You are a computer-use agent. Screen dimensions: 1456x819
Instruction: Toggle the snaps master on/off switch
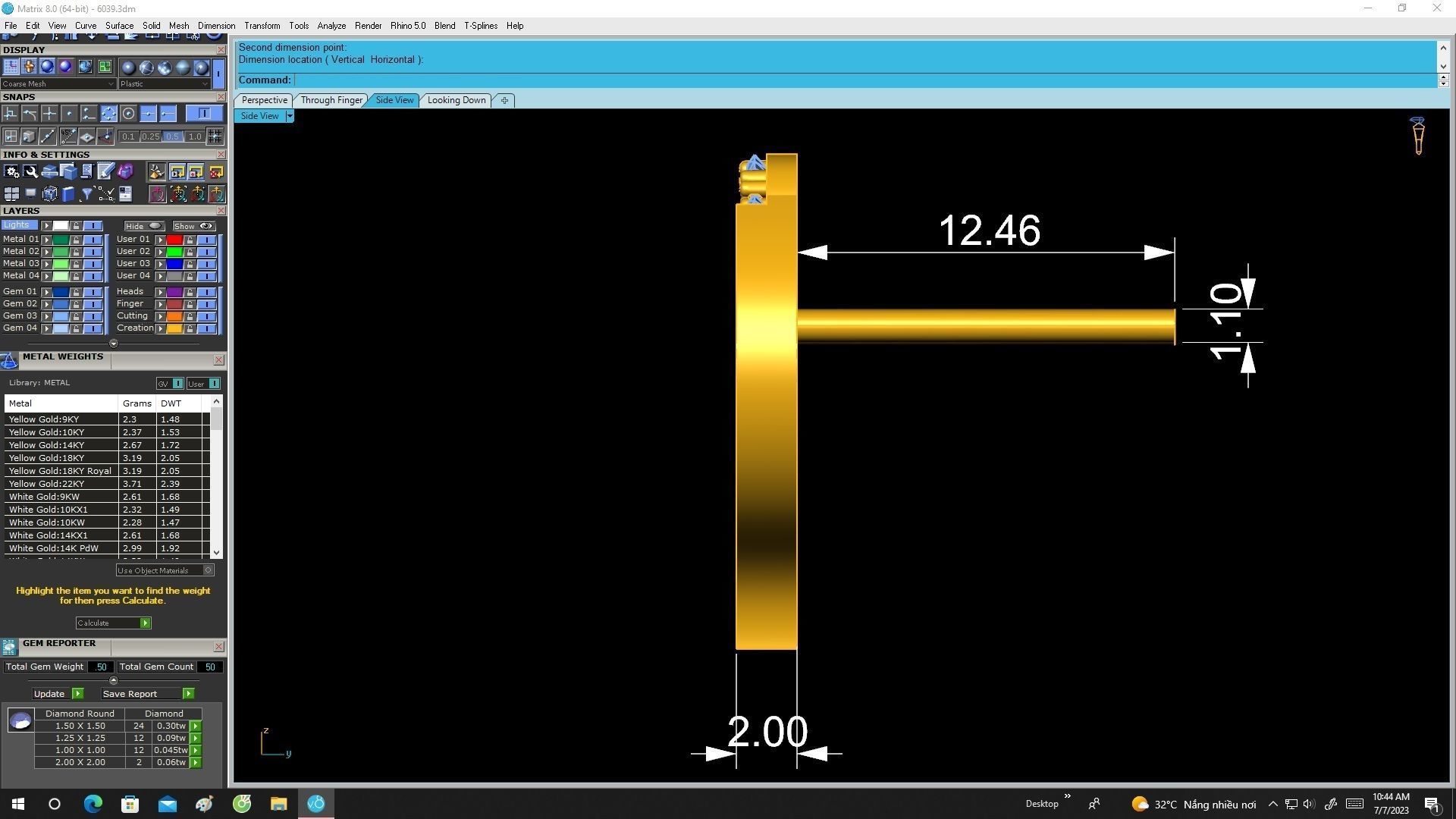(204, 114)
